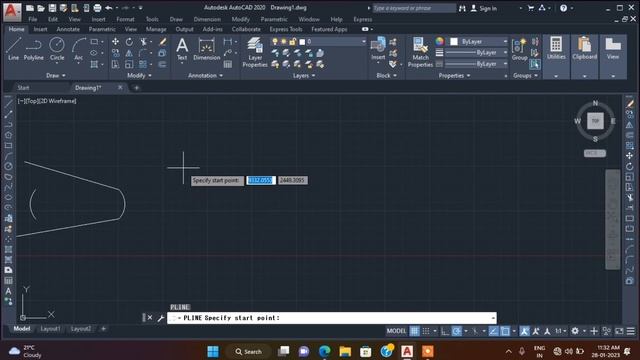Screen dimensions: 640x360
Task: Click the Move tool in Modify panel
Action: click(116, 42)
